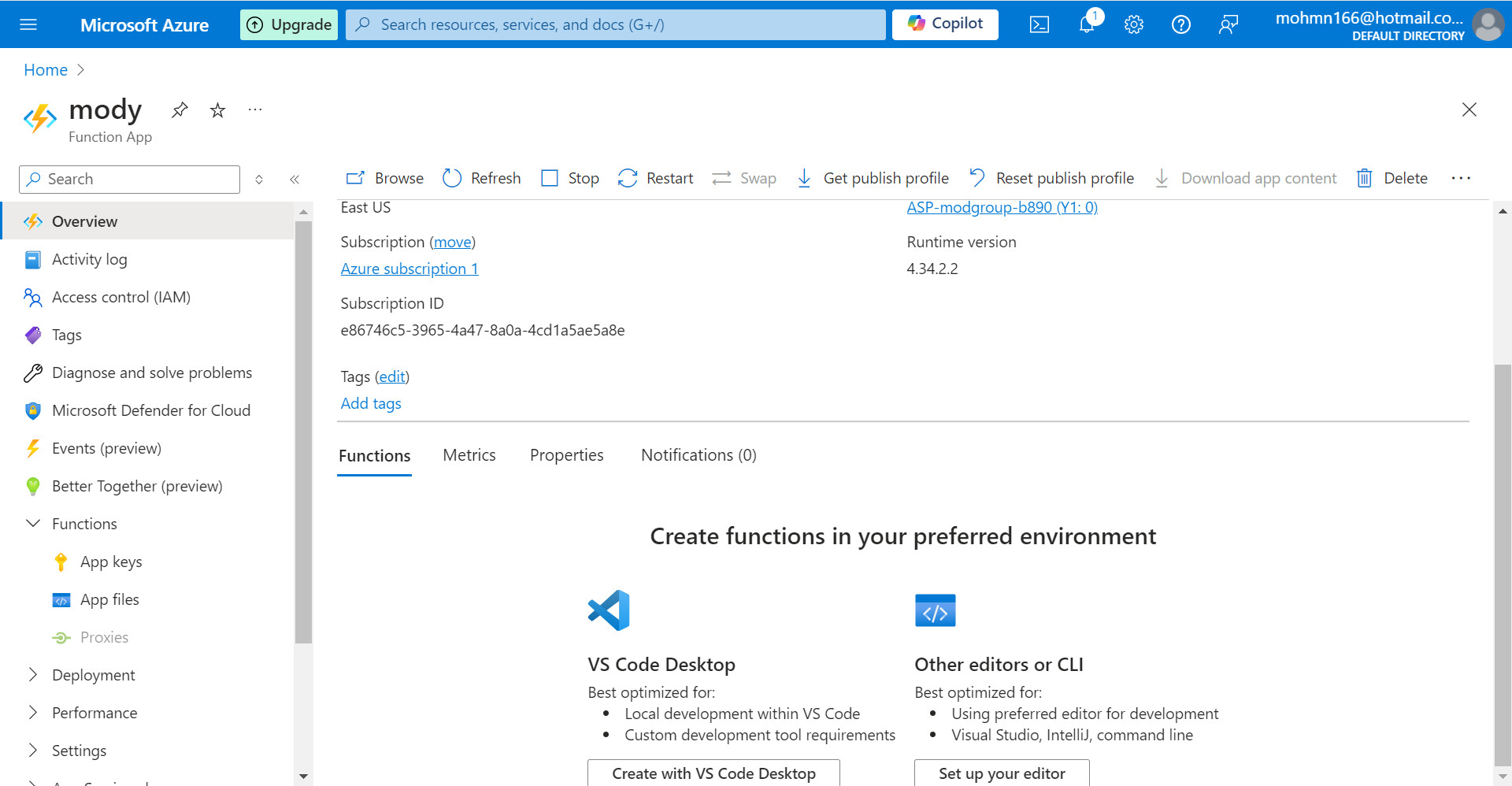Click Create with VS Code Desktop
1512x786 pixels.
713,773
